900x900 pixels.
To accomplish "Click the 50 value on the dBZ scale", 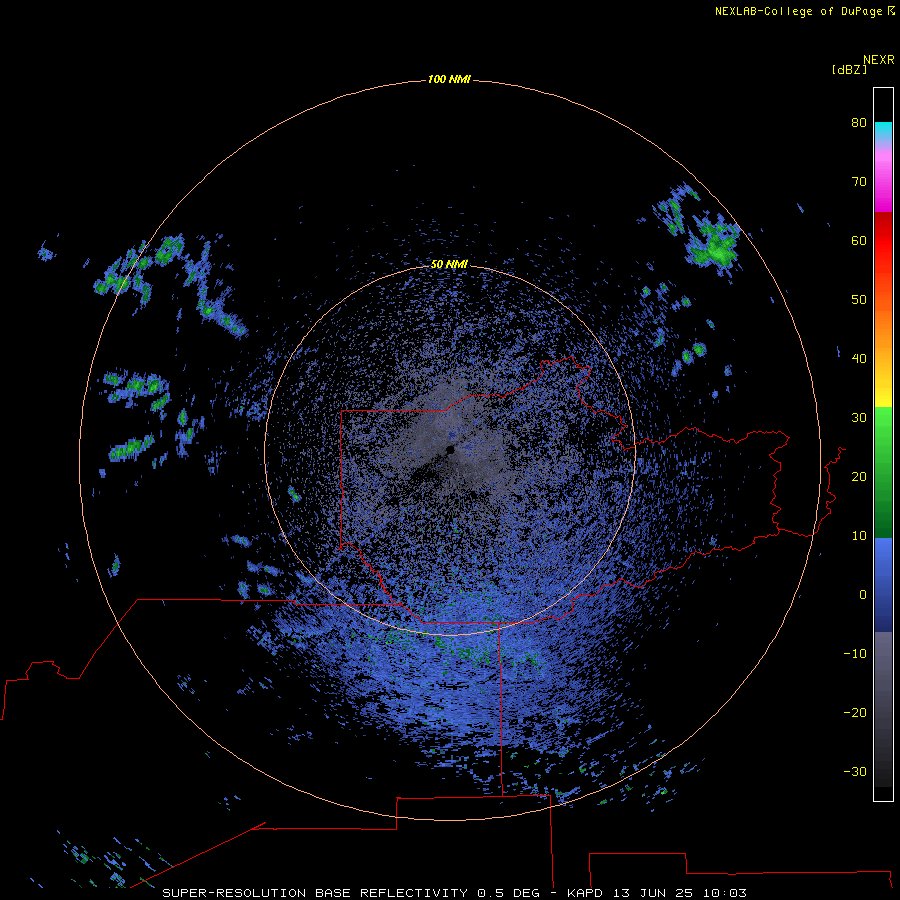I will pos(859,300).
